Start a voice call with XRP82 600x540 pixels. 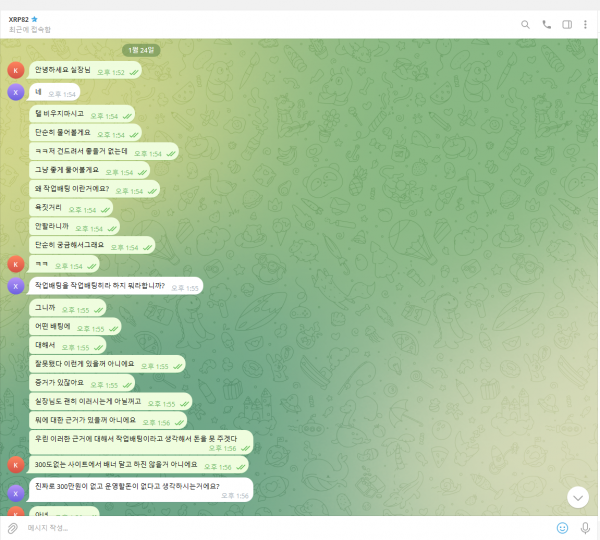coord(546,24)
